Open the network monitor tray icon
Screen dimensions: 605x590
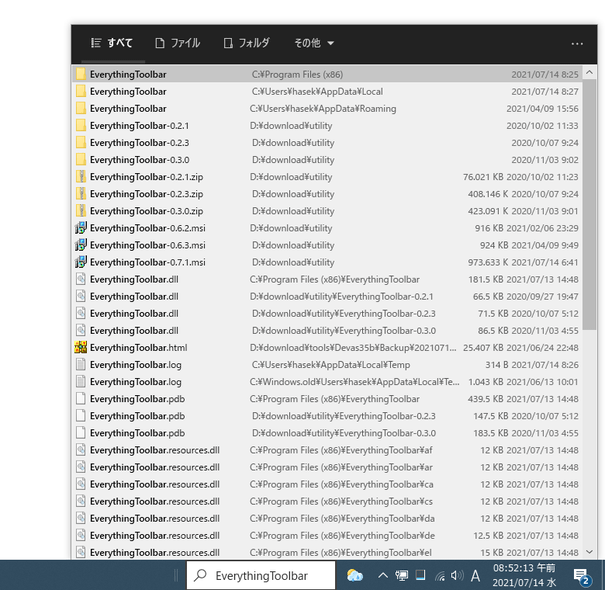coord(401,575)
